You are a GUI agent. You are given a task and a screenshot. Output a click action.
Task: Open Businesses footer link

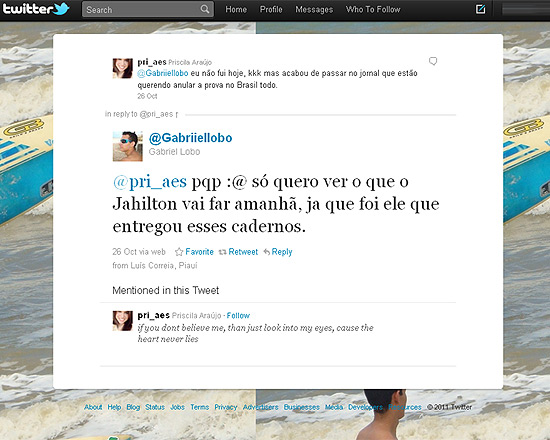[x=302, y=407]
